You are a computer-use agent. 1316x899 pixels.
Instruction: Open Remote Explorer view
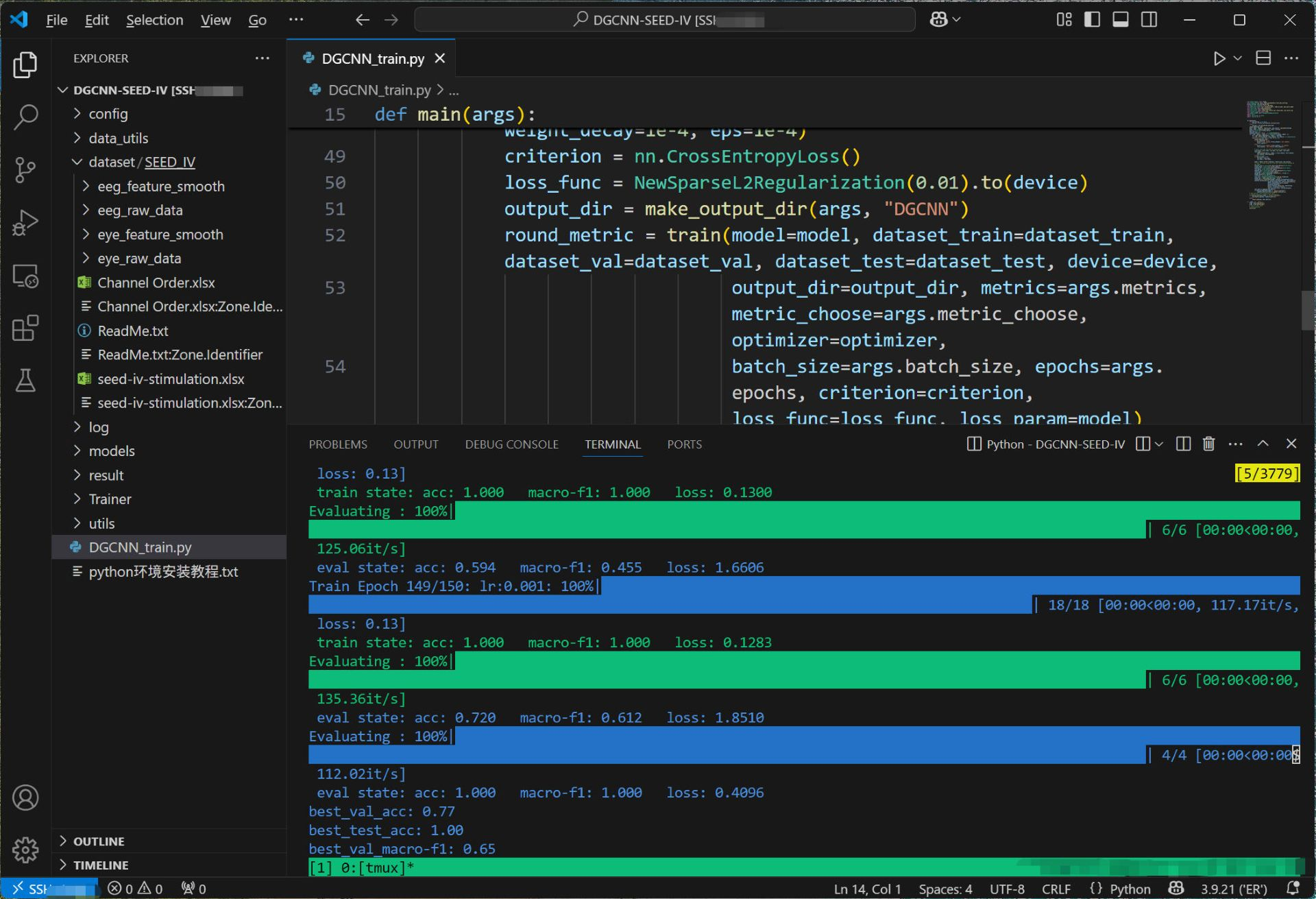point(25,276)
